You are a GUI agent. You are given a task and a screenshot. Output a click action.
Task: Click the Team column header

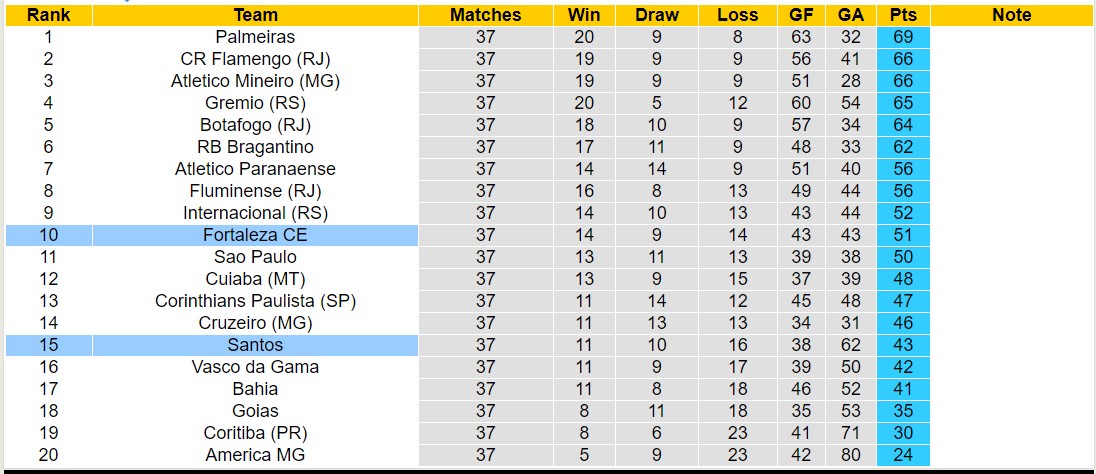click(255, 15)
